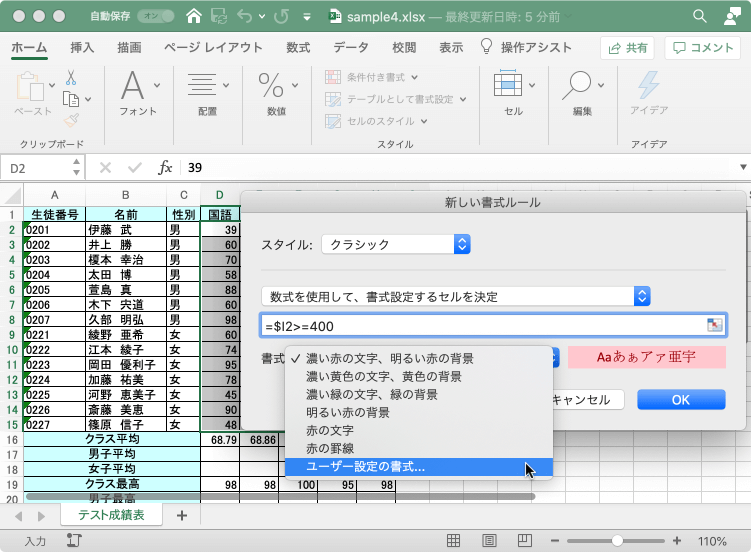Image resolution: width=751 pixels, height=552 pixels.
Task: Confirm formula entry with checkmark icon
Action: coord(135,168)
